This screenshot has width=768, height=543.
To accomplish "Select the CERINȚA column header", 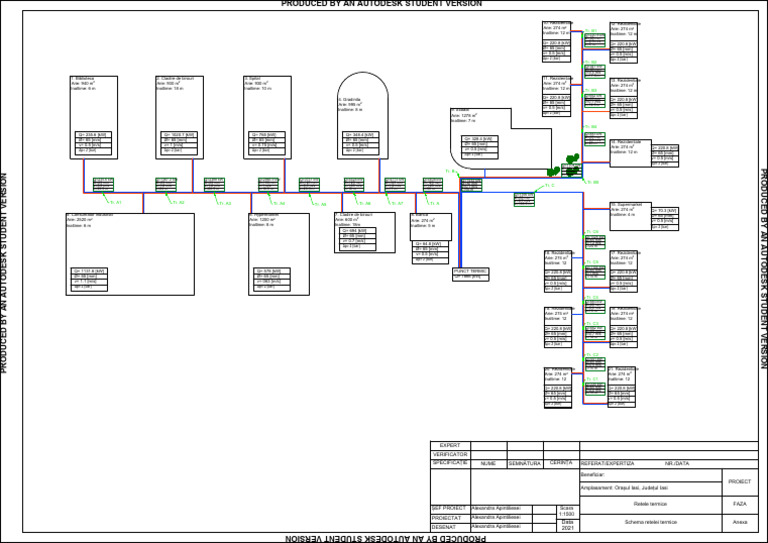I will pyautogui.click(x=561, y=463).
